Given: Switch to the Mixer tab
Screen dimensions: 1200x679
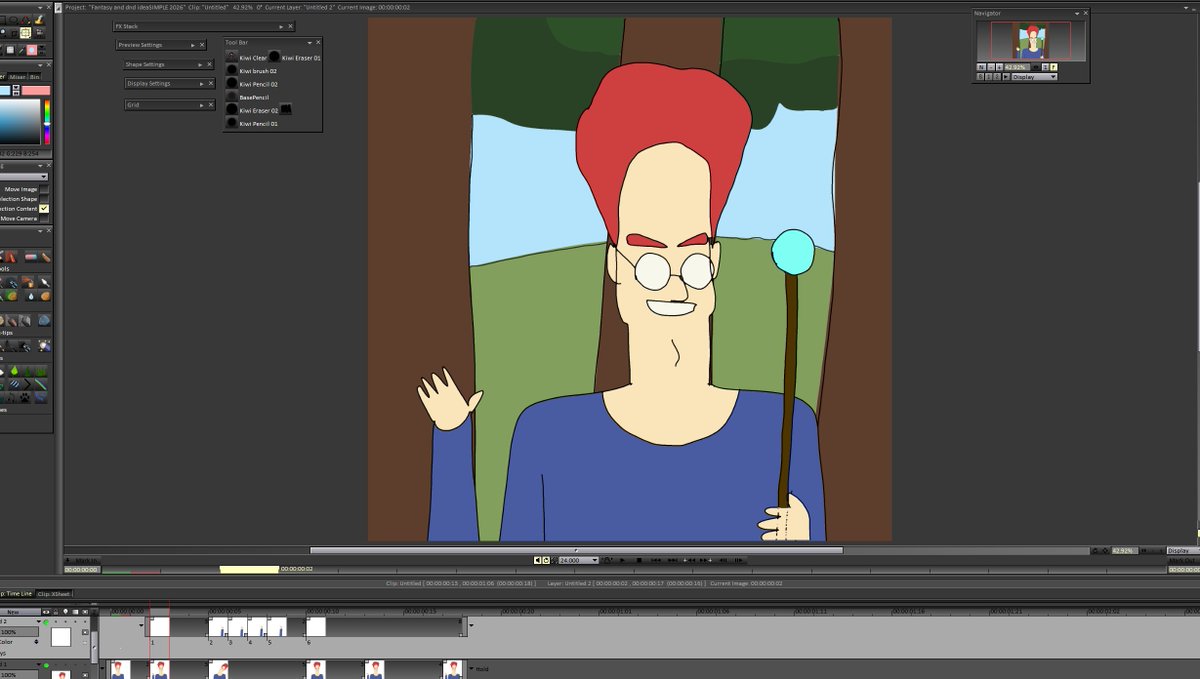Looking at the screenshot, I should click(x=18, y=77).
